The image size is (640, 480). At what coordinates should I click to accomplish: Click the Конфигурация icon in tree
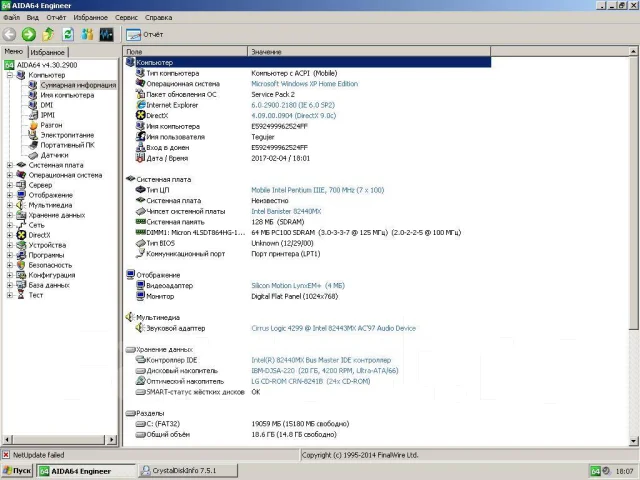pyautogui.click(x=21, y=275)
